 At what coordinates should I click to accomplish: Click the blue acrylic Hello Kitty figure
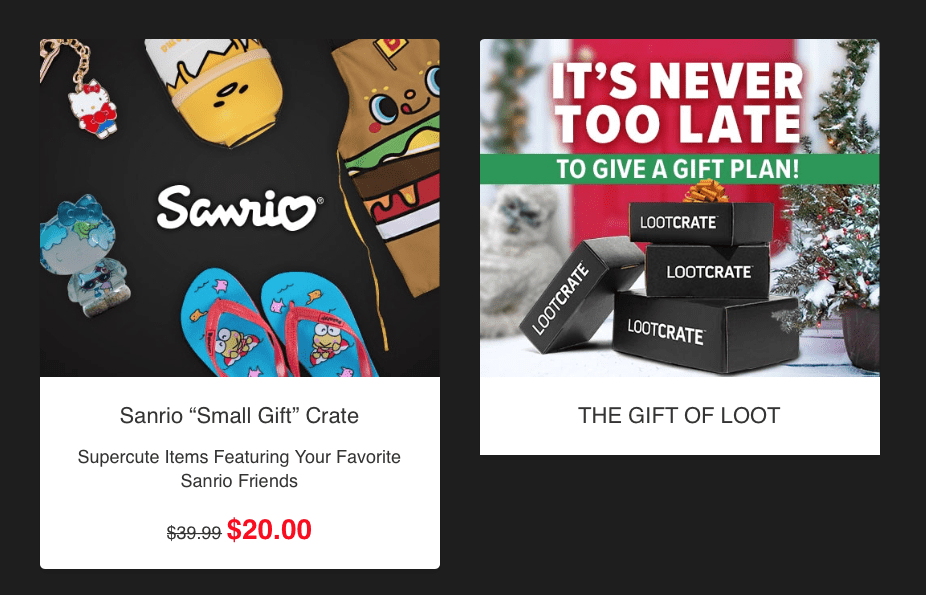point(84,255)
